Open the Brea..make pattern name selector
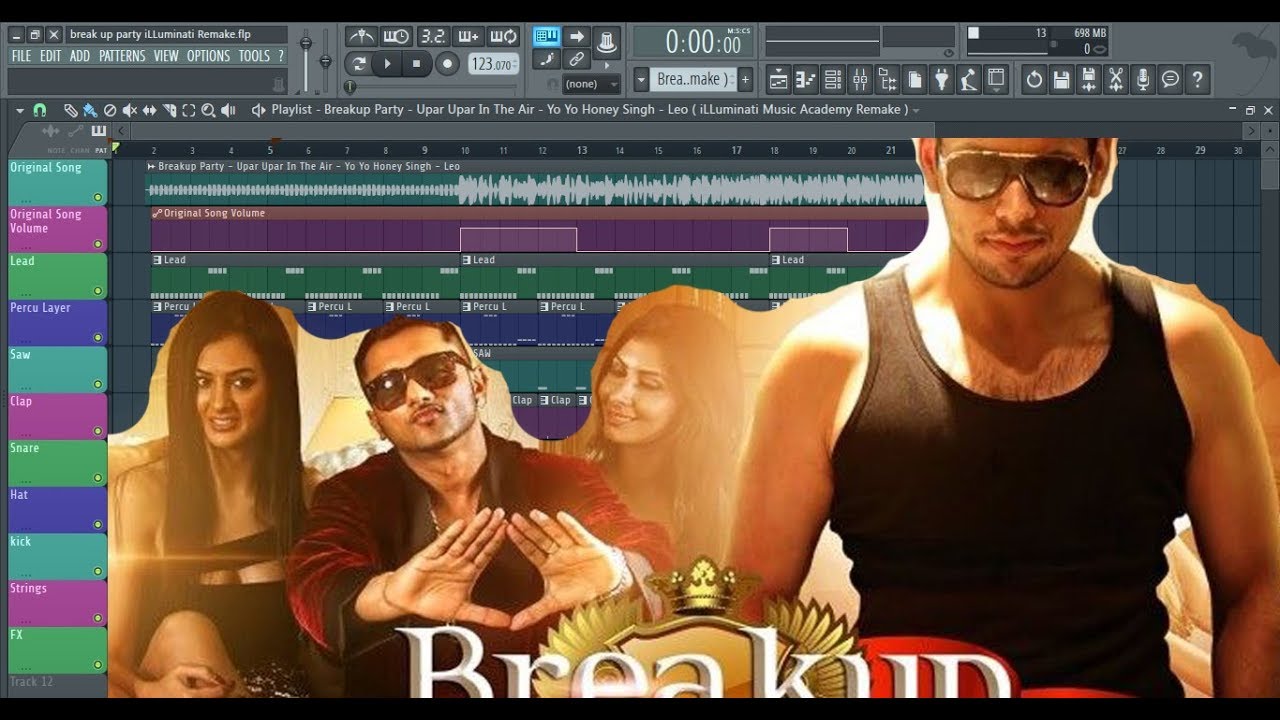 coord(693,80)
